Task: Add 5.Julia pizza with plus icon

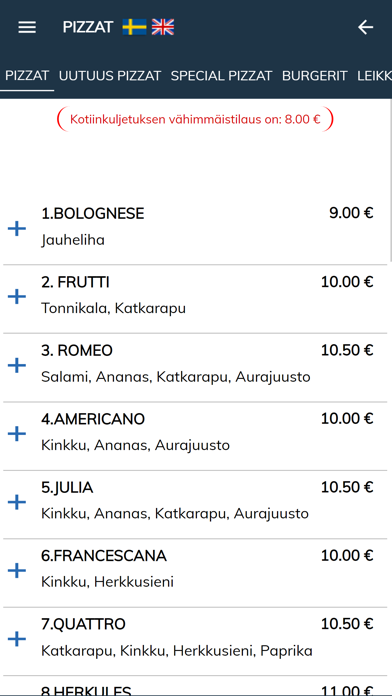Action: click(x=17, y=502)
